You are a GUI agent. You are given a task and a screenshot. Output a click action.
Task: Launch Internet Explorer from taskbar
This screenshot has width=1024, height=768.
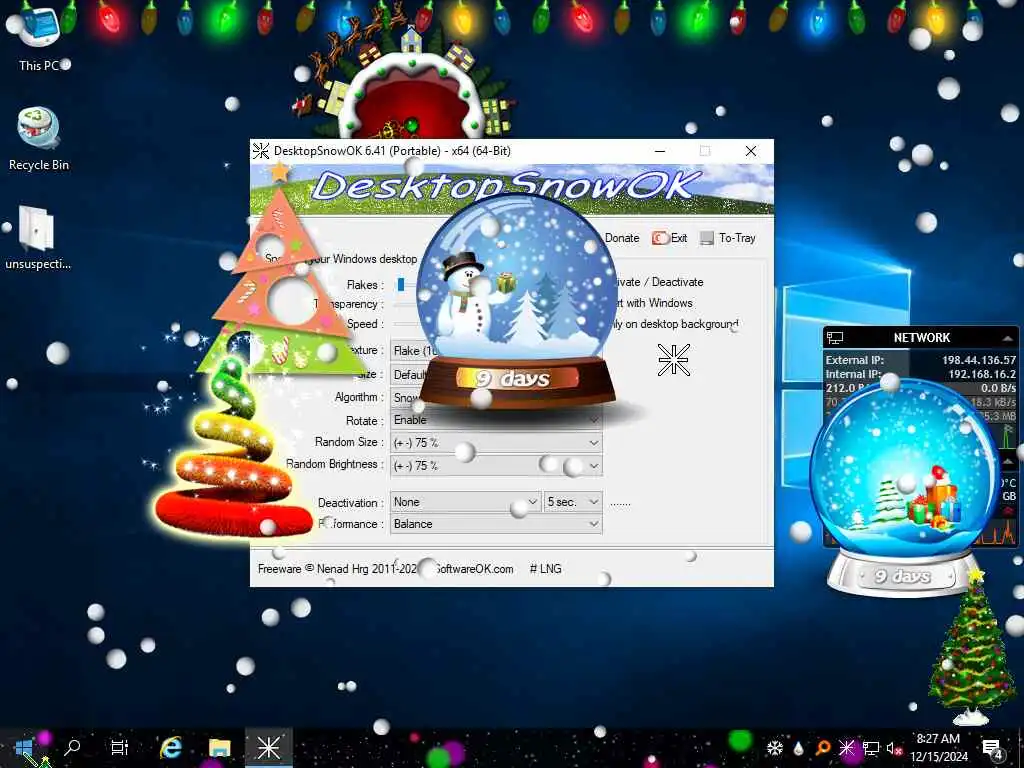[171, 748]
